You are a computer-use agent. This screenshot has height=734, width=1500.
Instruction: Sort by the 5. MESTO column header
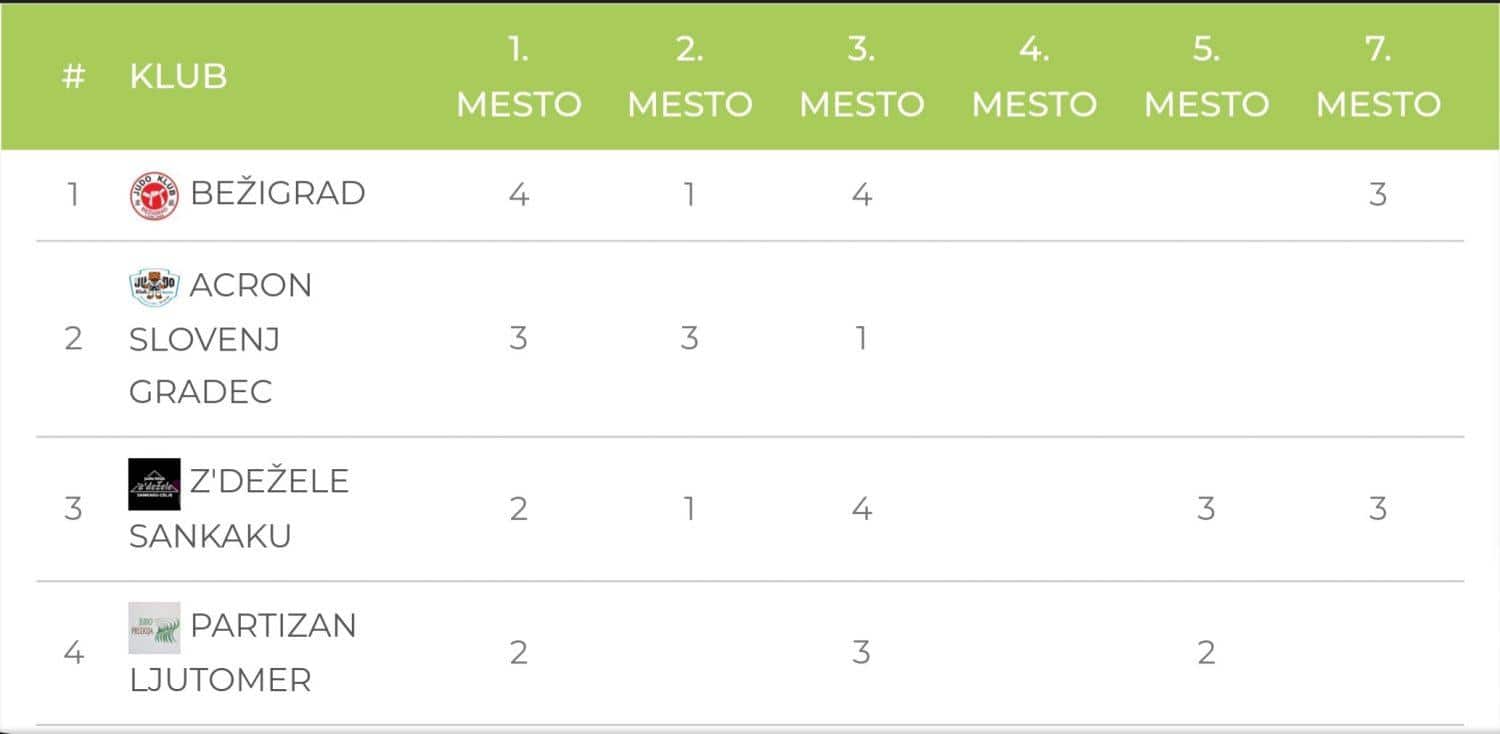click(x=1206, y=77)
